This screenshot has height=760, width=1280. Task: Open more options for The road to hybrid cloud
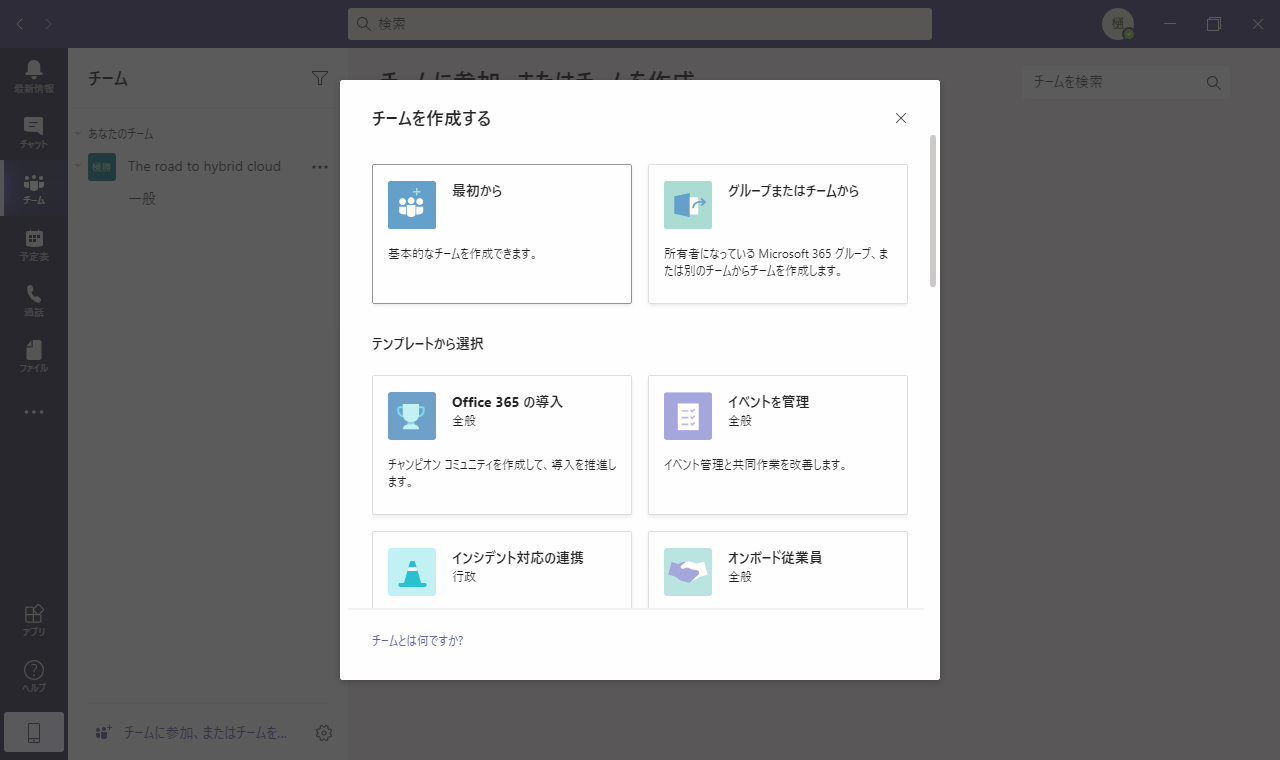(x=320, y=167)
